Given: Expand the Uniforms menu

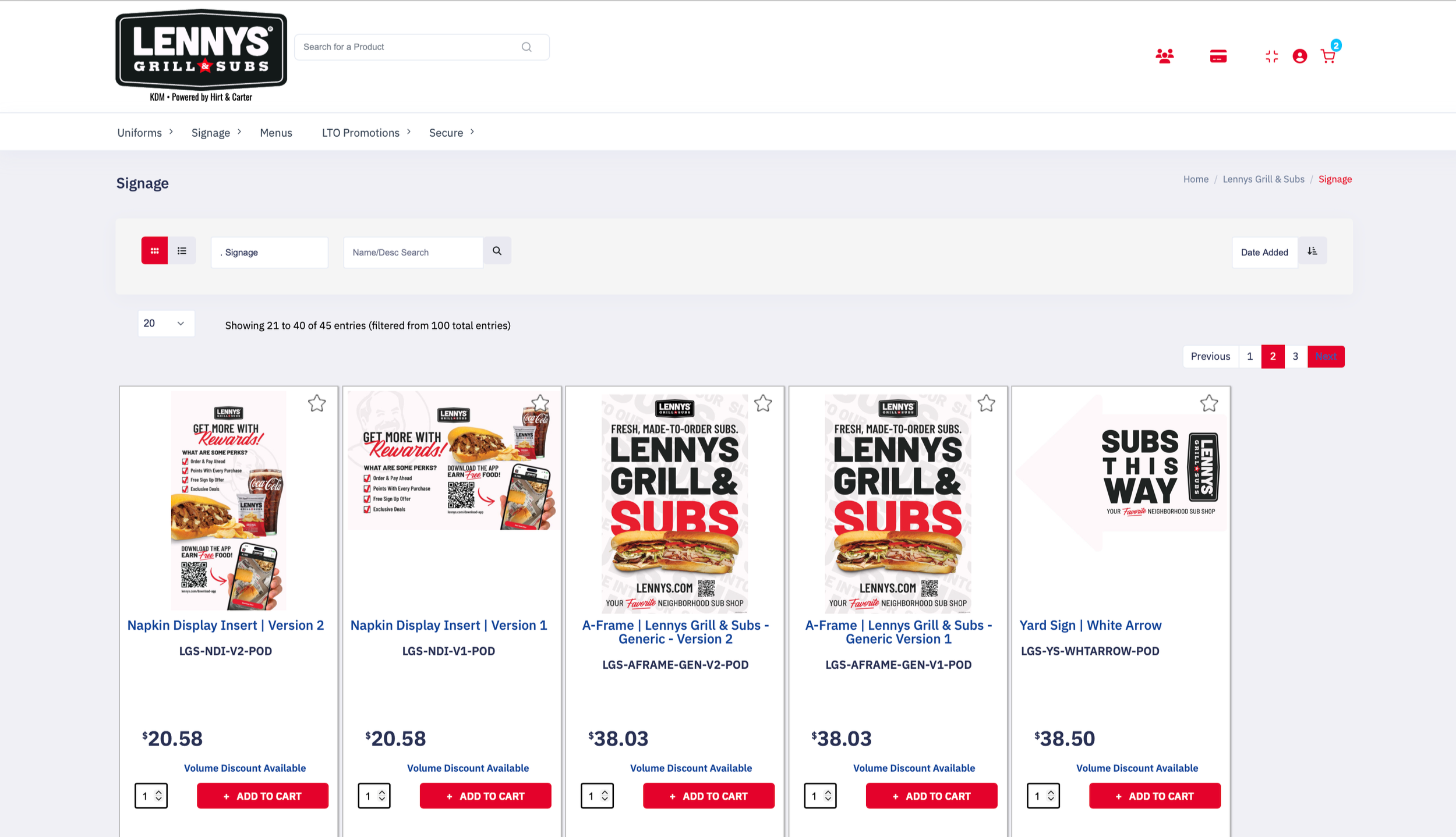Looking at the screenshot, I should 145,133.
